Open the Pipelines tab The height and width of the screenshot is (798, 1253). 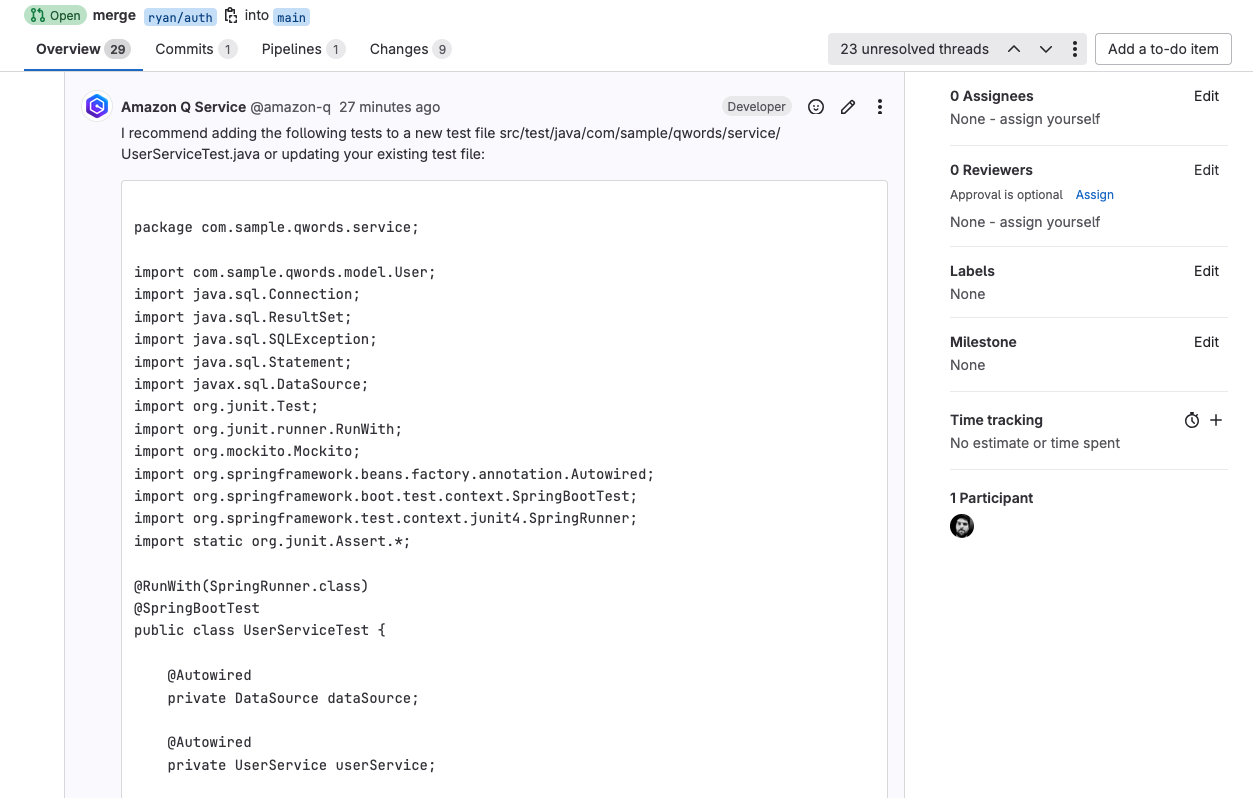[x=303, y=49]
